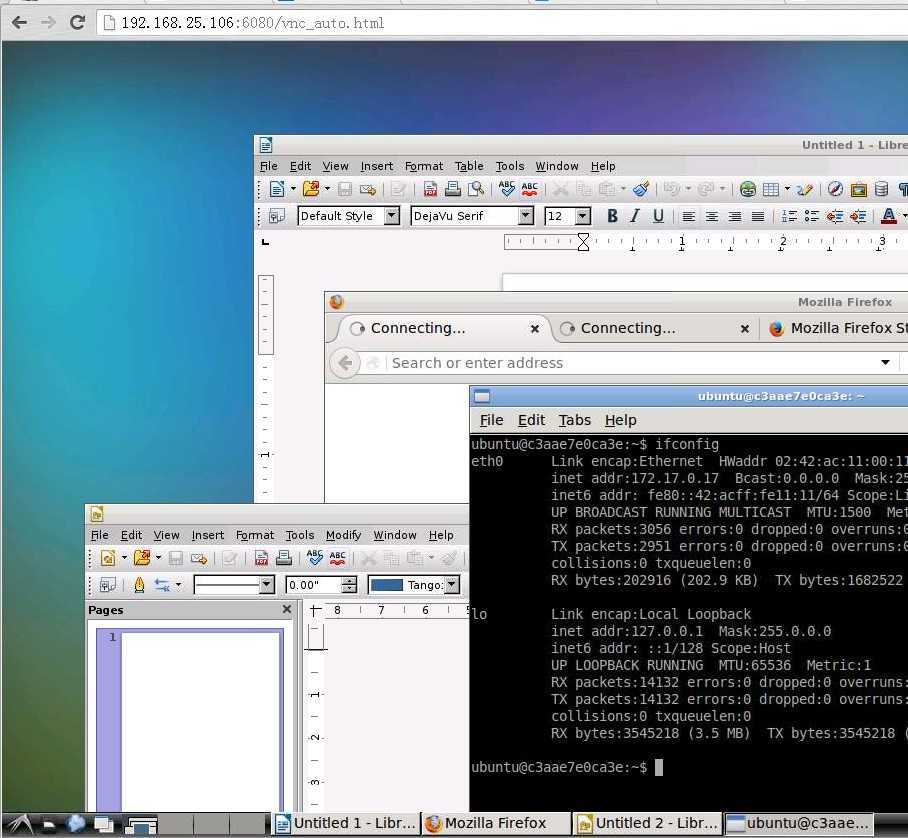Click Export as PDF icon in Writer
Viewport: 908px width, 838px height.
430,189
